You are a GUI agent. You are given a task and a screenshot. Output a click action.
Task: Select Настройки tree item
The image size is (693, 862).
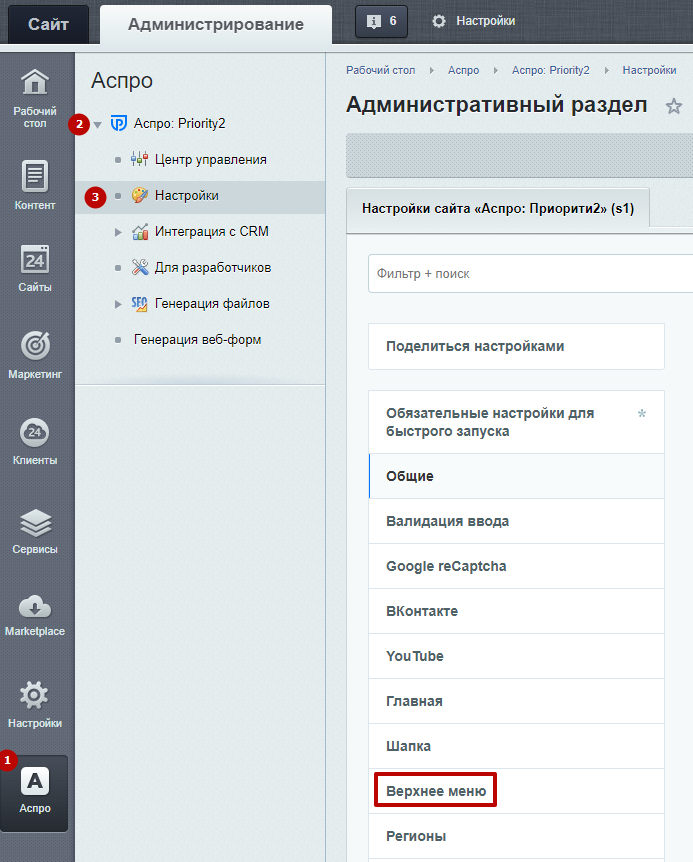pos(186,195)
